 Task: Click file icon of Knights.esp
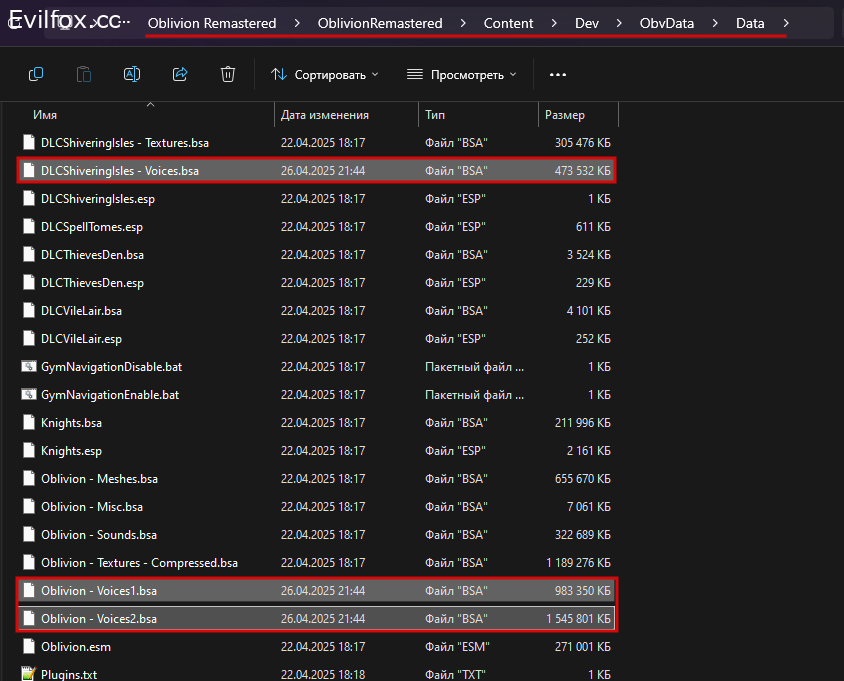pos(29,450)
